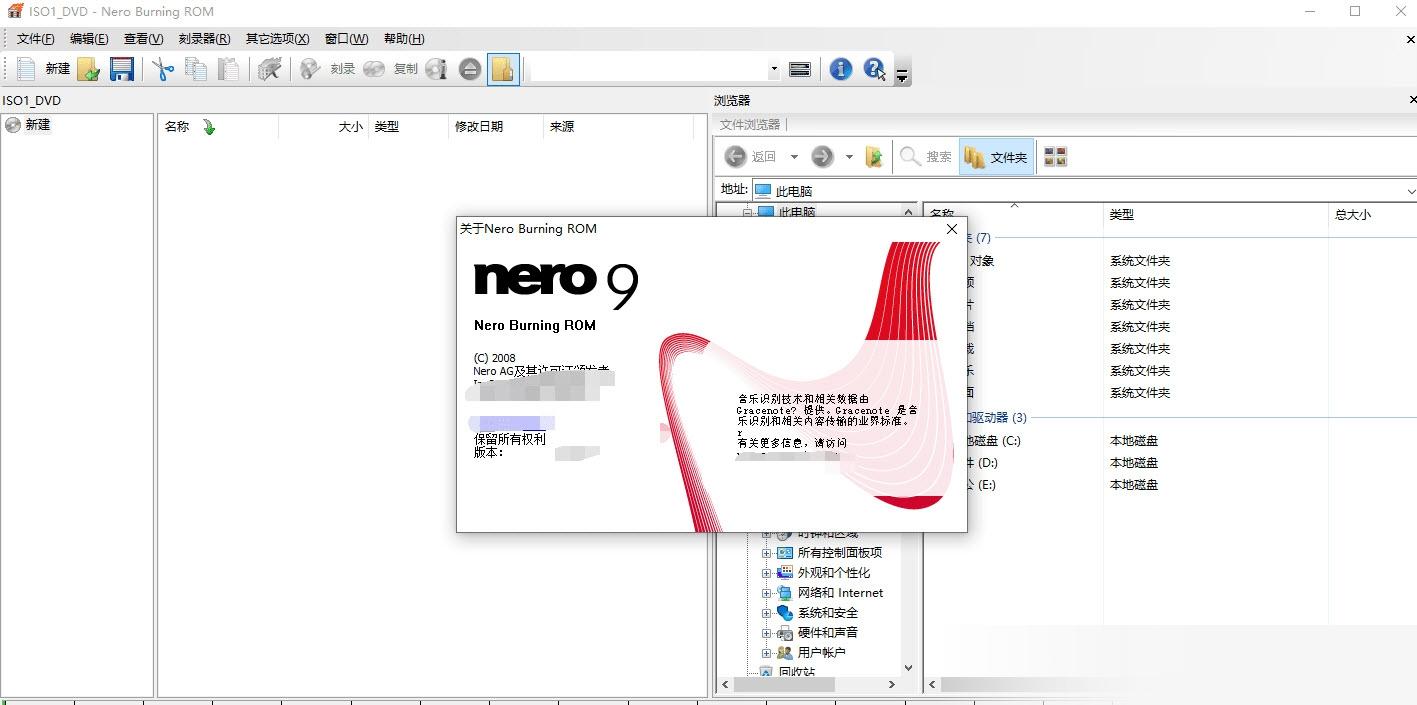Click the browser forward arrow
The image size is (1417, 705).
coord(822,156)
